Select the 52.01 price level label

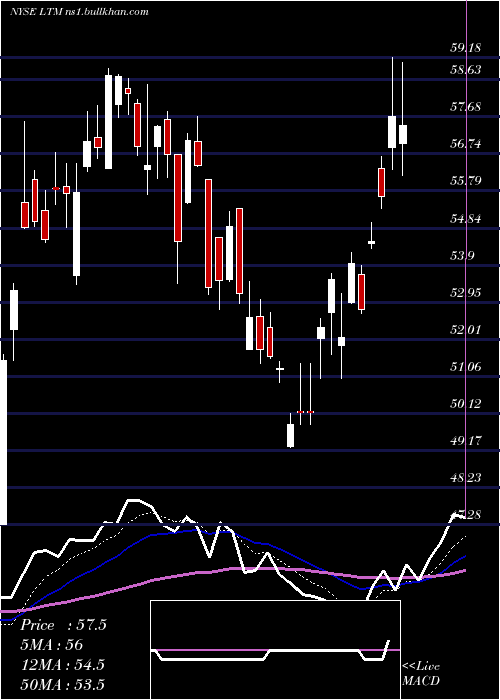point(466,330)
